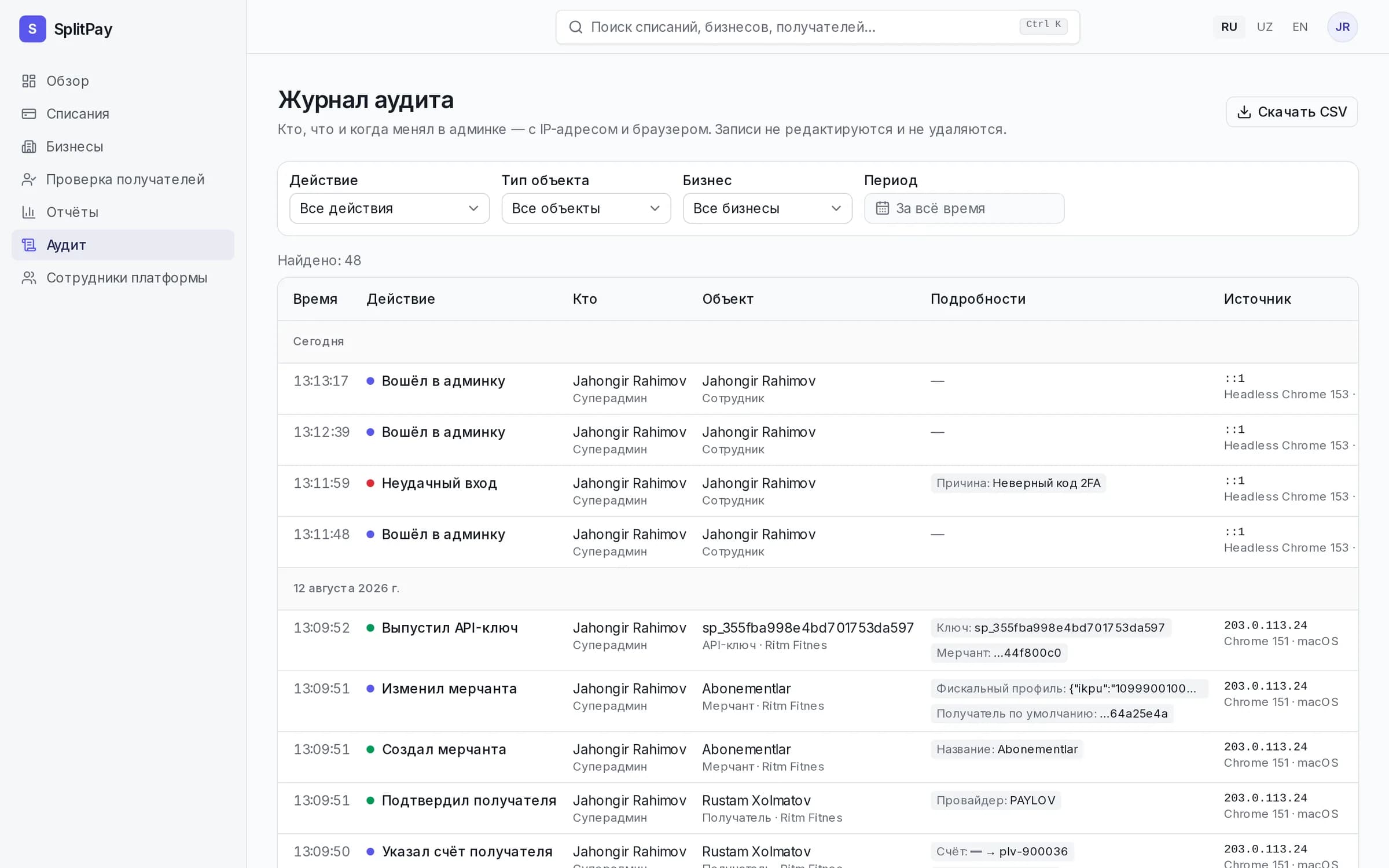Click the SplitPay logo icon
Screen dimensions: 1389x868
point(32,28)
